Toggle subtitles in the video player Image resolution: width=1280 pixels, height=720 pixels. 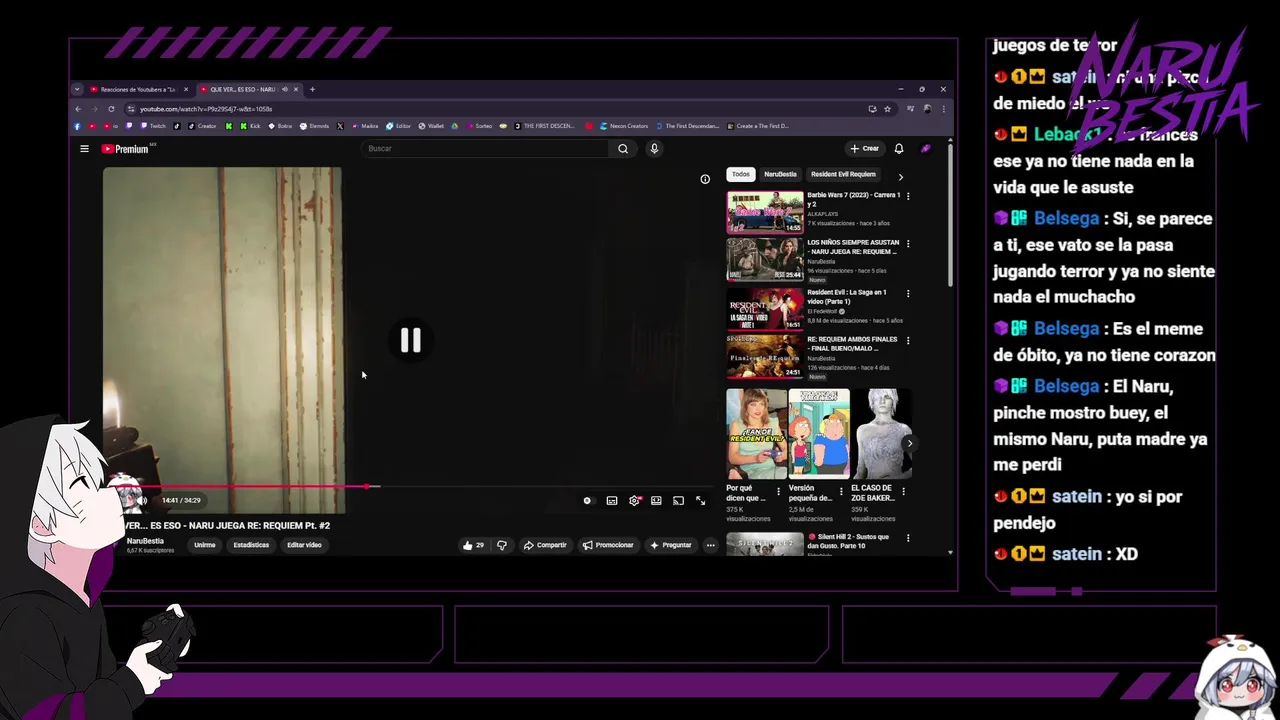pyautogui.click(x=612, y=500)
